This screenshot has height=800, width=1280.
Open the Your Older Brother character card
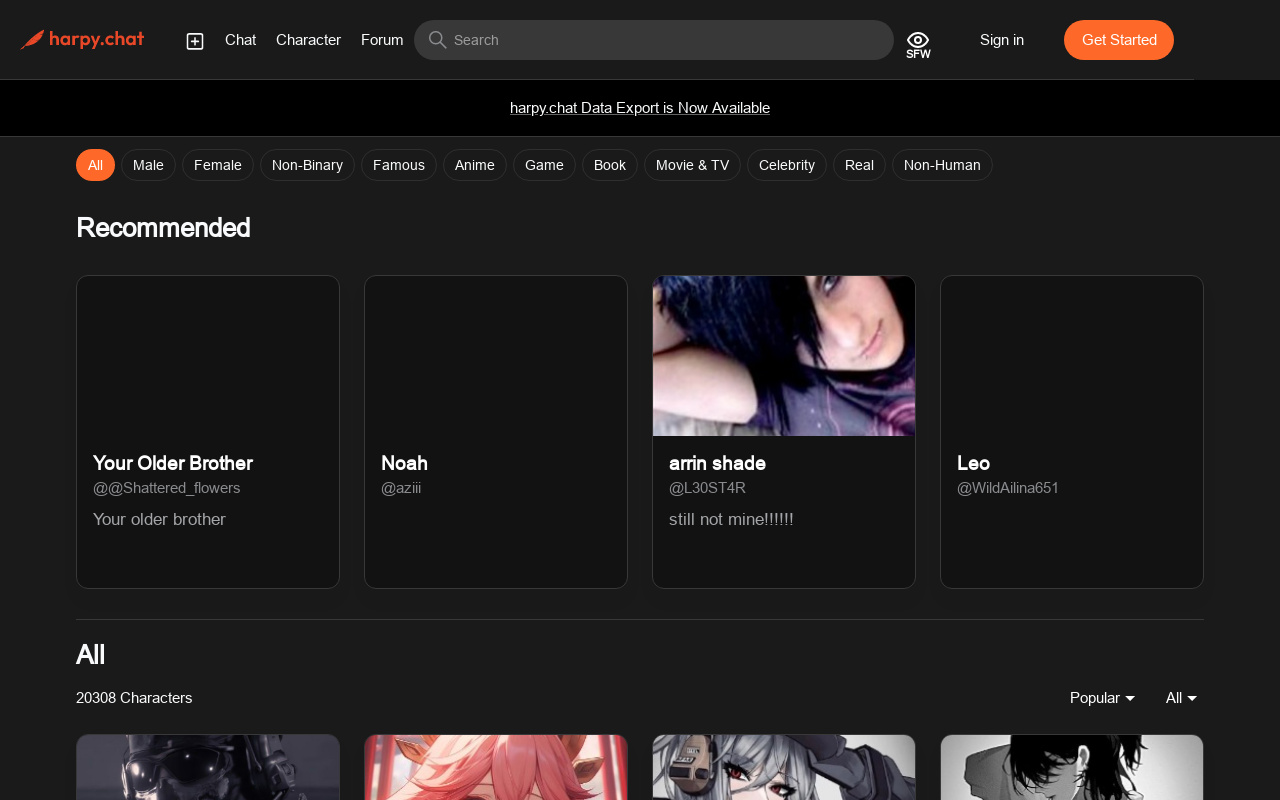pyautogui.click(x=208, y=432)
